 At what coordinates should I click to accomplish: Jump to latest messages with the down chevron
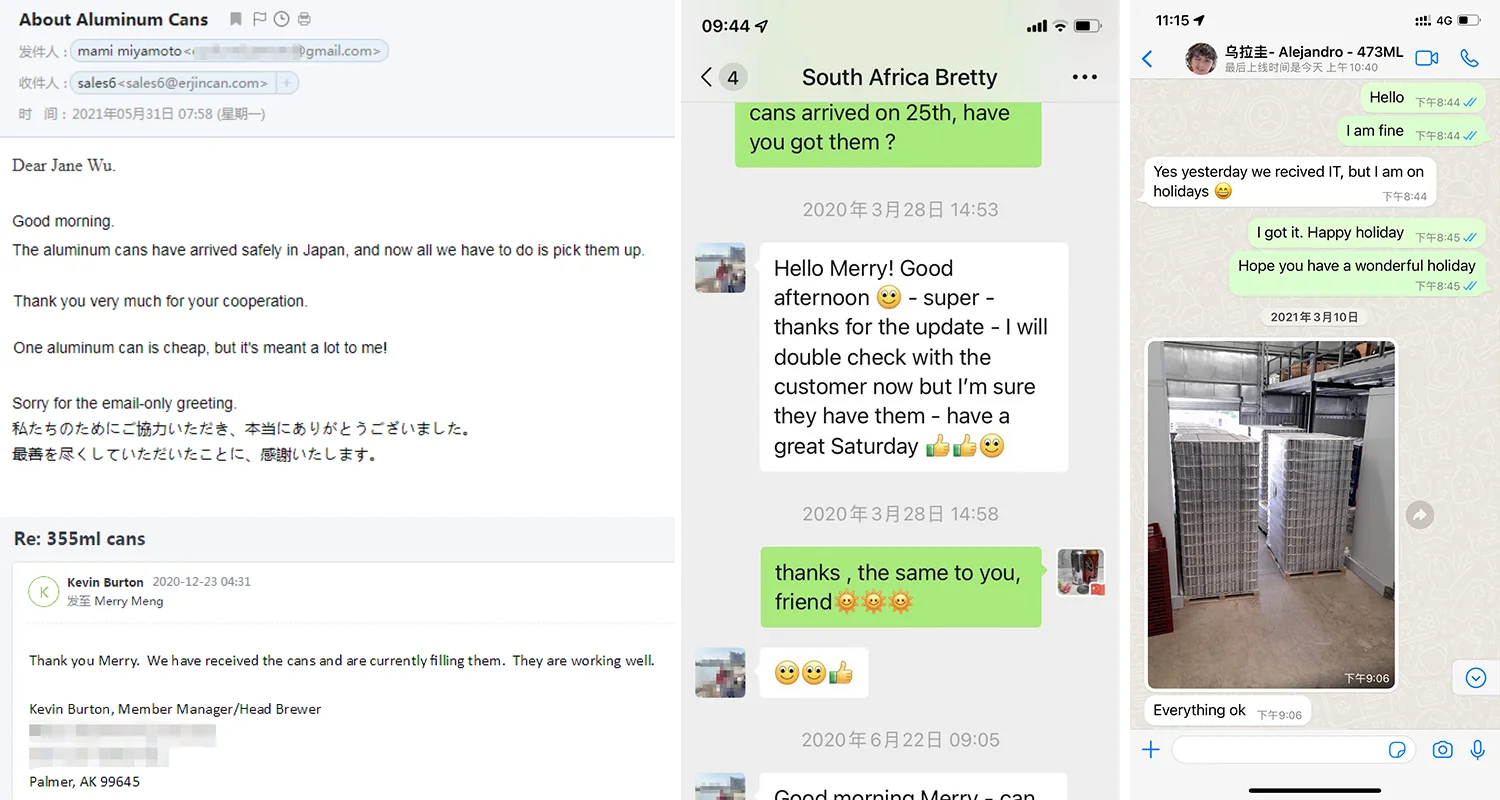click(x=1476, y=678)
